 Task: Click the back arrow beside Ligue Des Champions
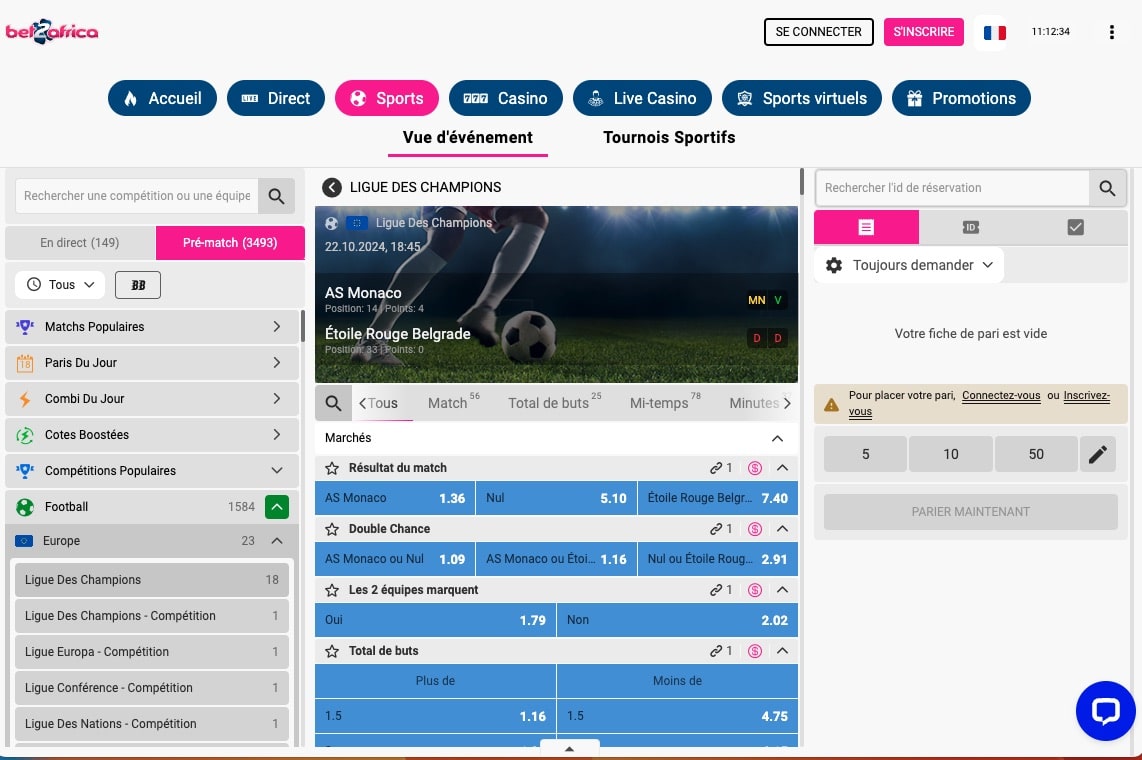click(x=330, y=187)
